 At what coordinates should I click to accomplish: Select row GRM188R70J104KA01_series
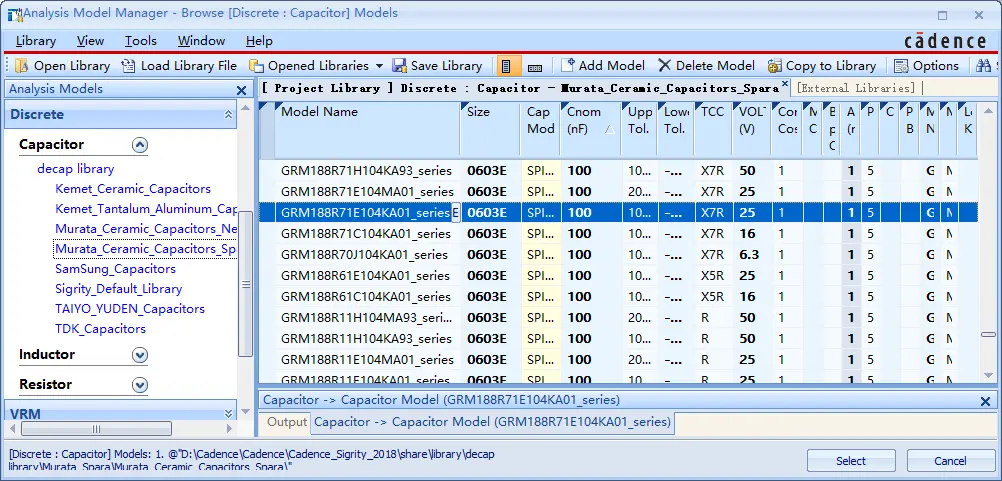[x=619, y=255]
